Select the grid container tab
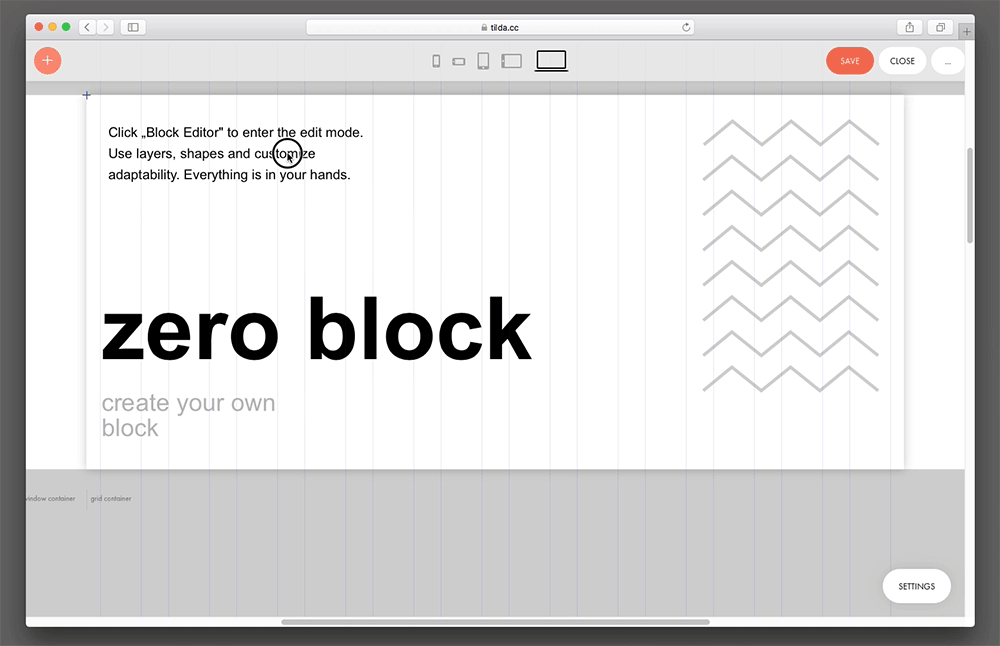The image size is (1000, 646). [x=111, y=498]
